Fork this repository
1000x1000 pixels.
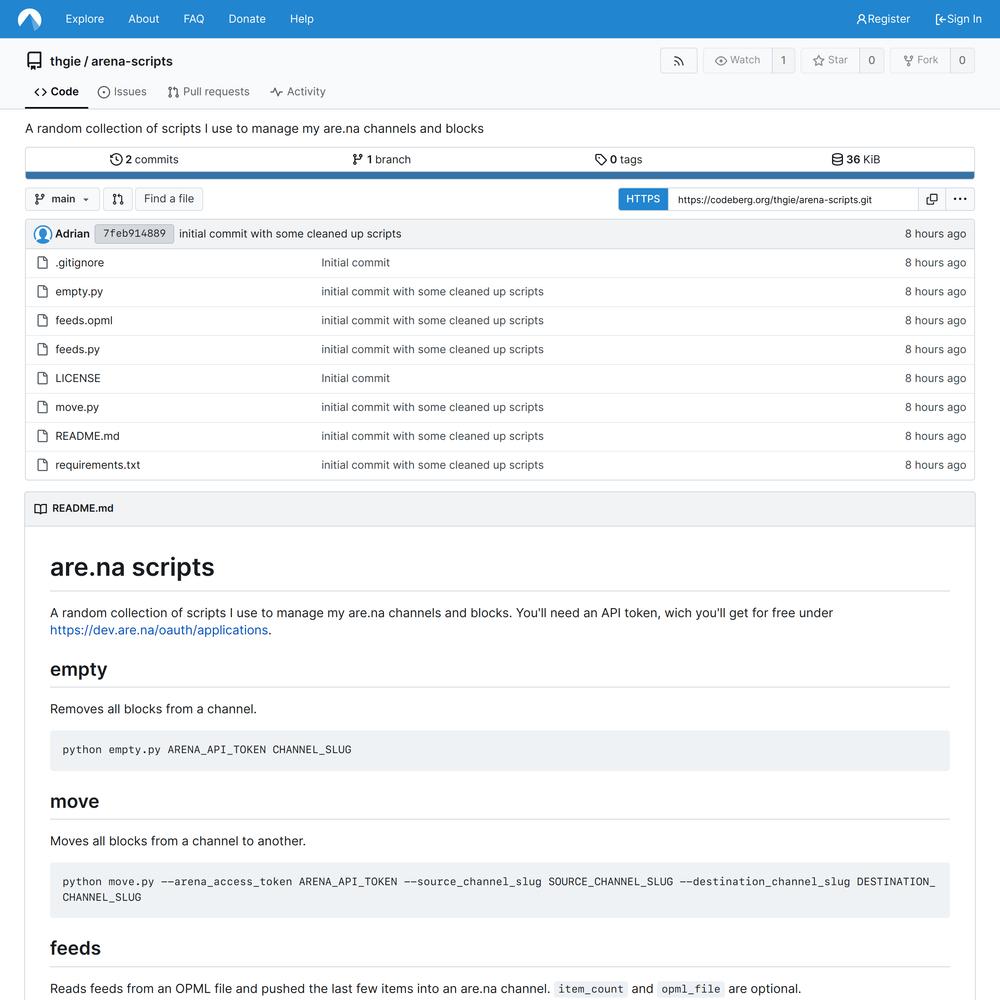click(x=920, y=61)
